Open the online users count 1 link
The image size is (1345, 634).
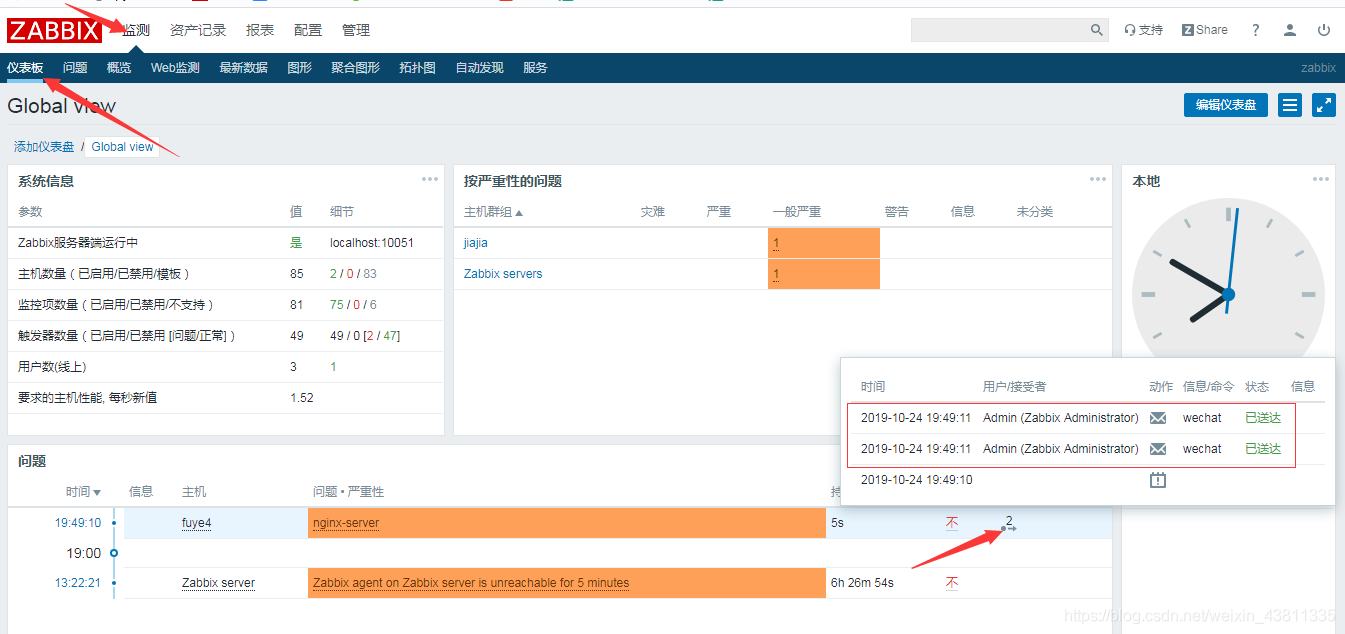[x=333, y=367]
